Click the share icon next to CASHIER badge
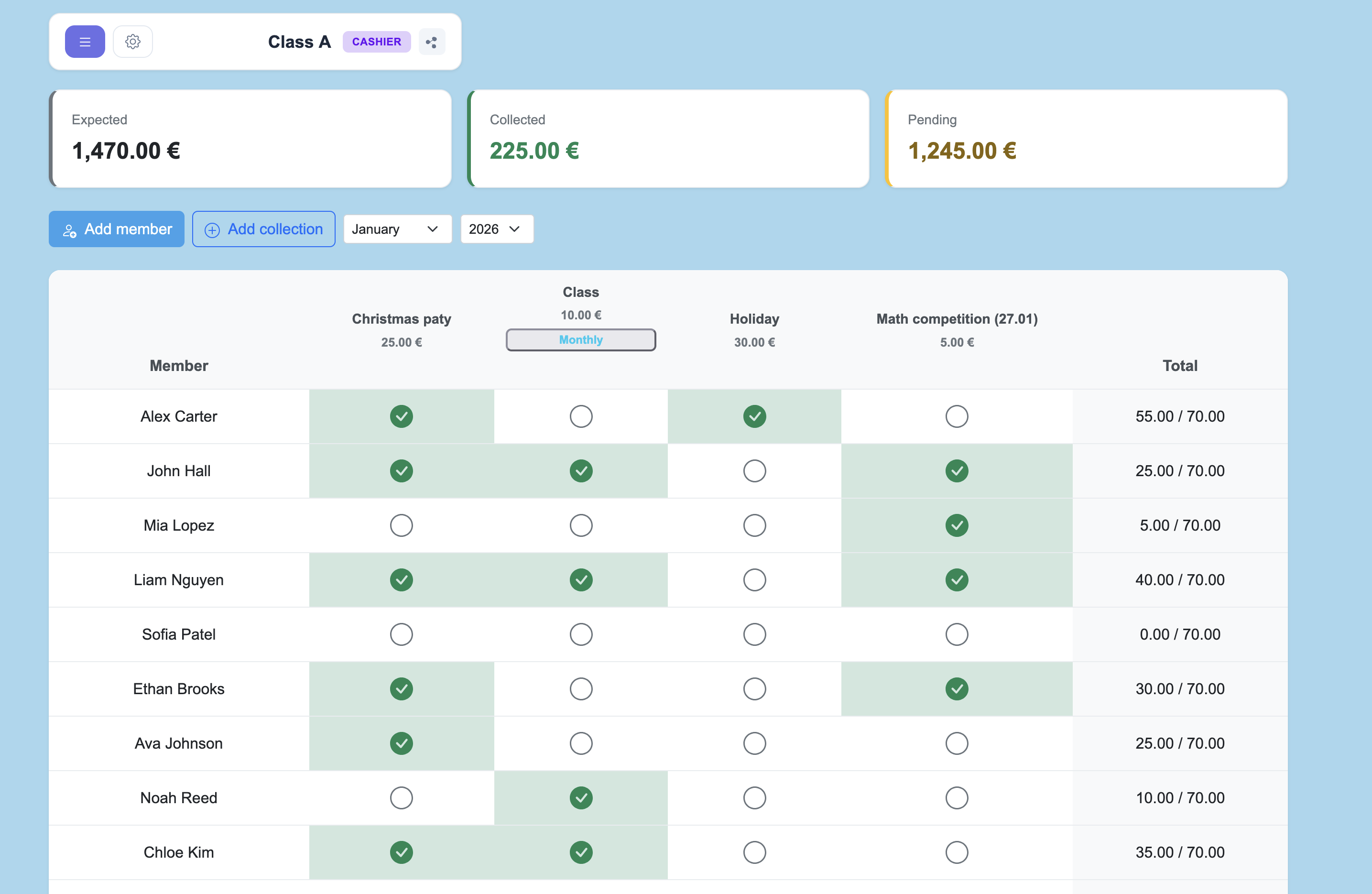Viewport: 1372px width, 894px height. [x=432, y=42]
